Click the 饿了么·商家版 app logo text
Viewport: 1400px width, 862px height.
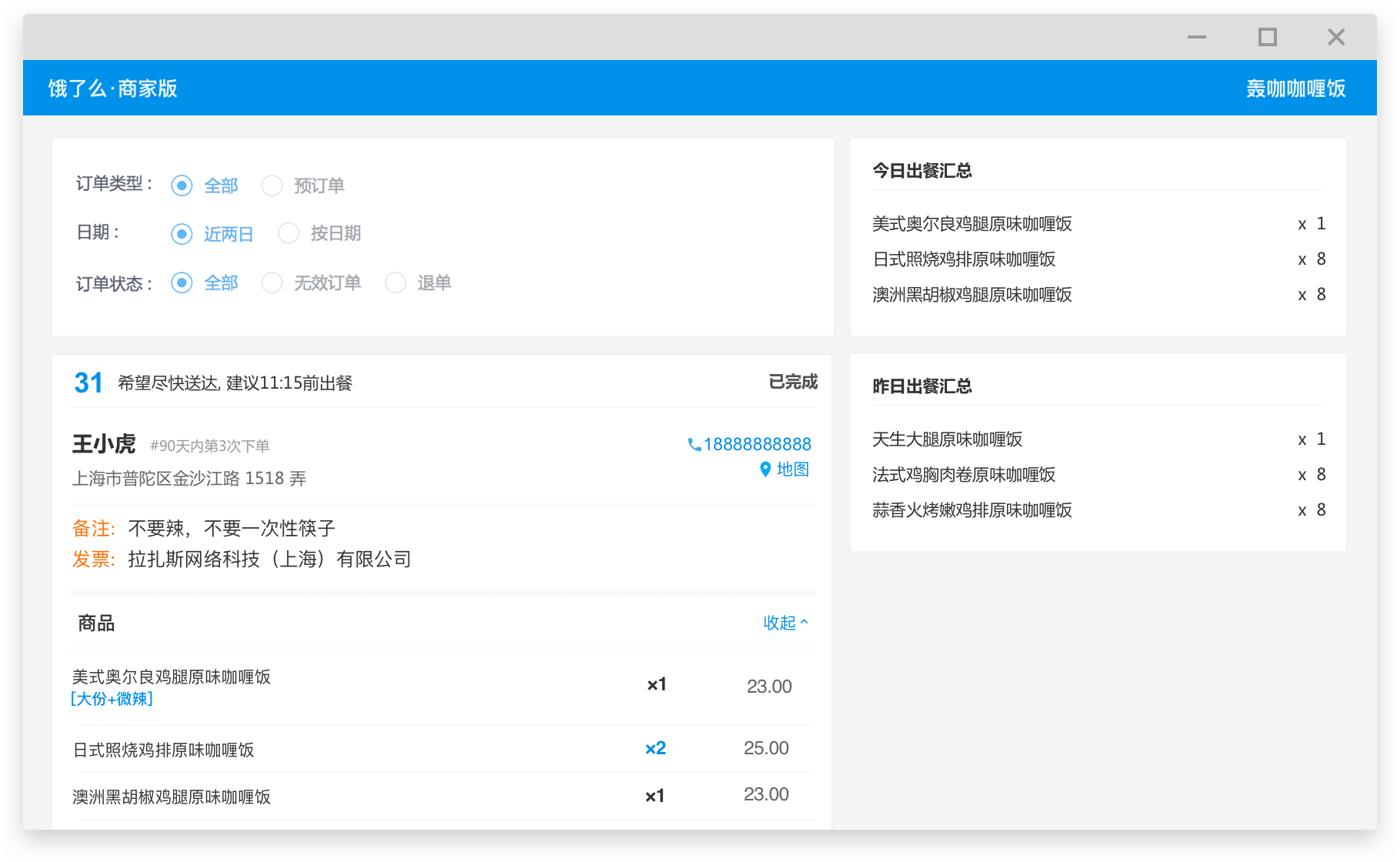[112, 88]
